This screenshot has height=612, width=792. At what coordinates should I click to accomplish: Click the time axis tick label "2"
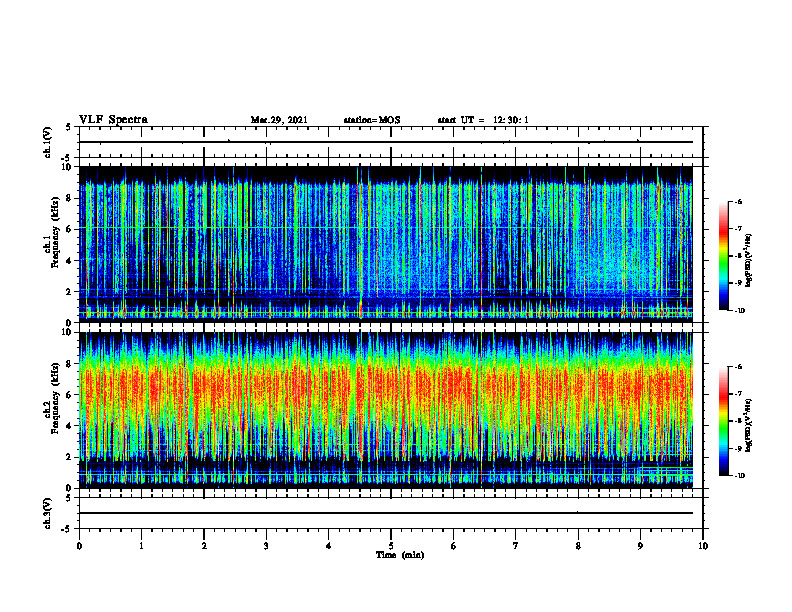point(204,546)
